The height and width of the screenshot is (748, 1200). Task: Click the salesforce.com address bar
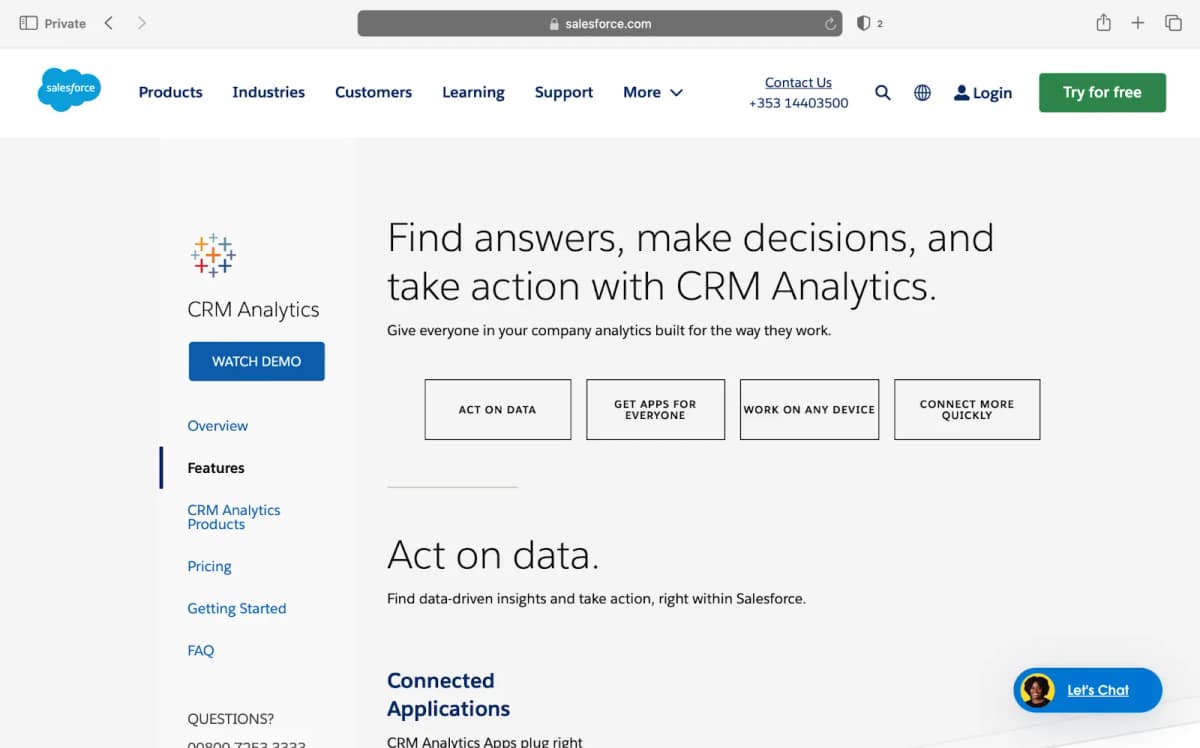pyautogui.click(x=600, y=24)
